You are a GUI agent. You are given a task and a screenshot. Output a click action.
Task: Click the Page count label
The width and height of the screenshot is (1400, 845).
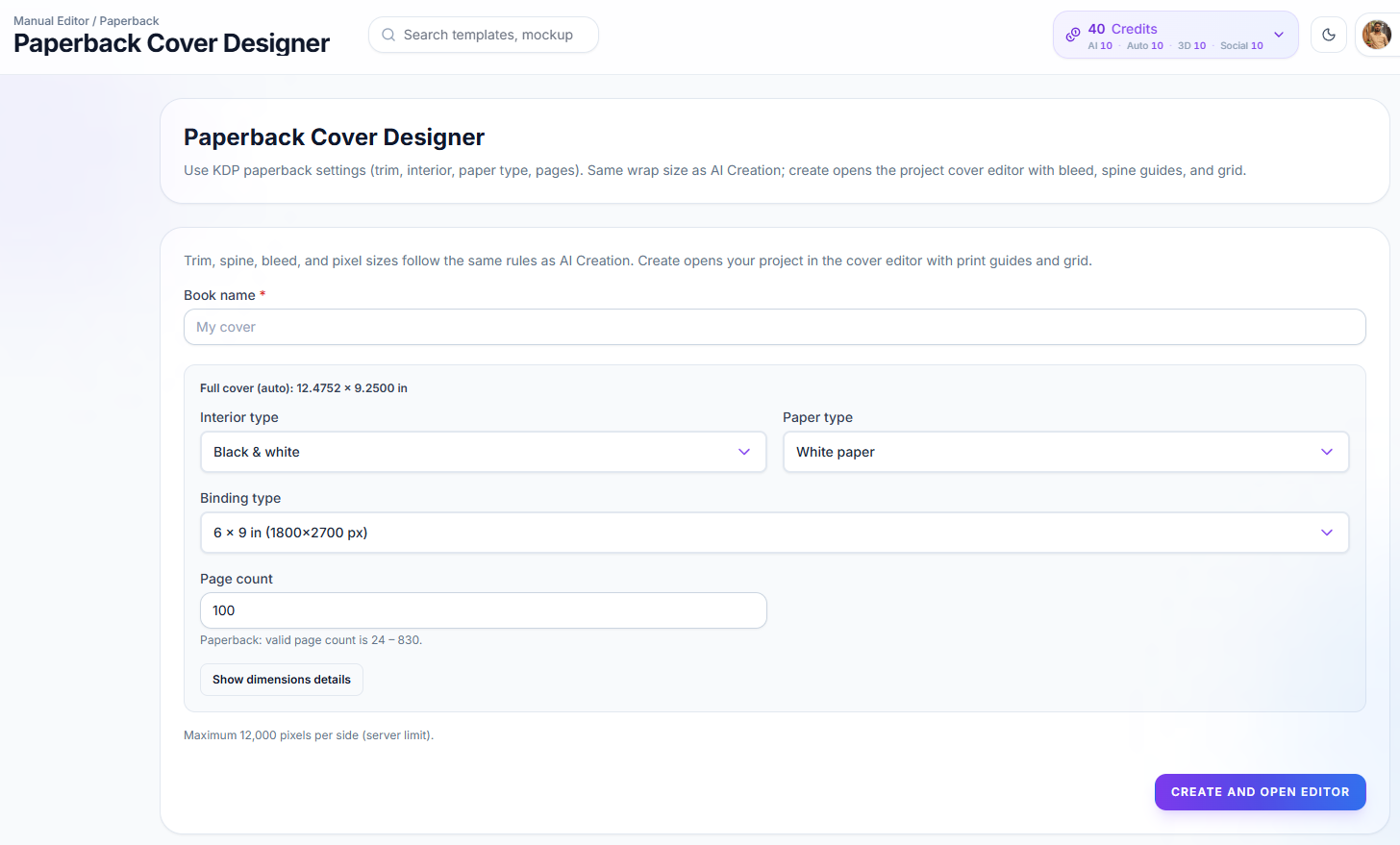(237, 579)
